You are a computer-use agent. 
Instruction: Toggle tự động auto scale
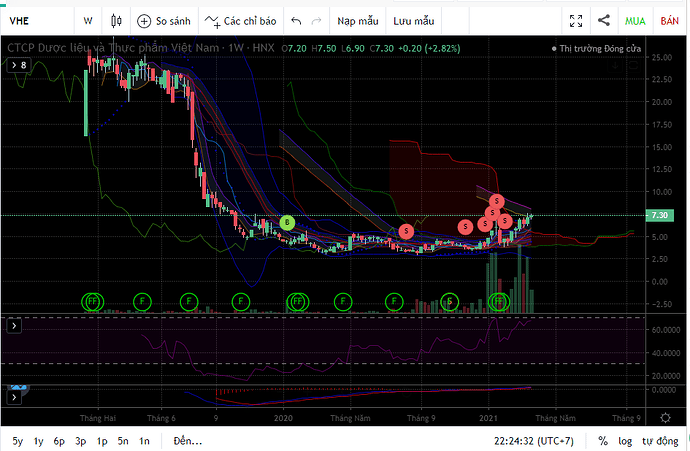coord(660,440)
